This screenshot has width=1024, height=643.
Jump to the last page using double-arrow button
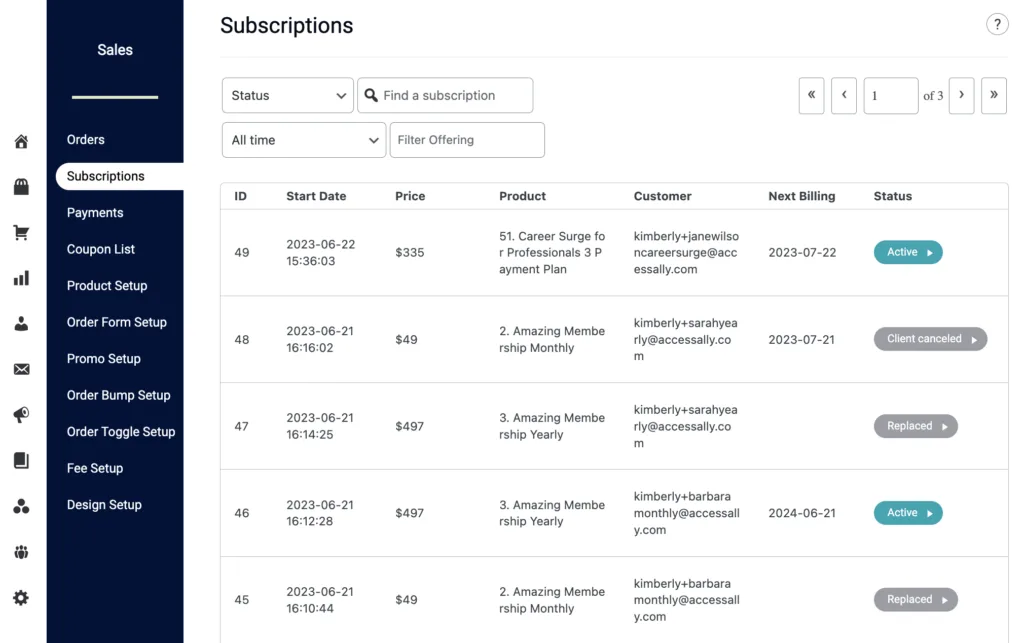tap(993, 95)
